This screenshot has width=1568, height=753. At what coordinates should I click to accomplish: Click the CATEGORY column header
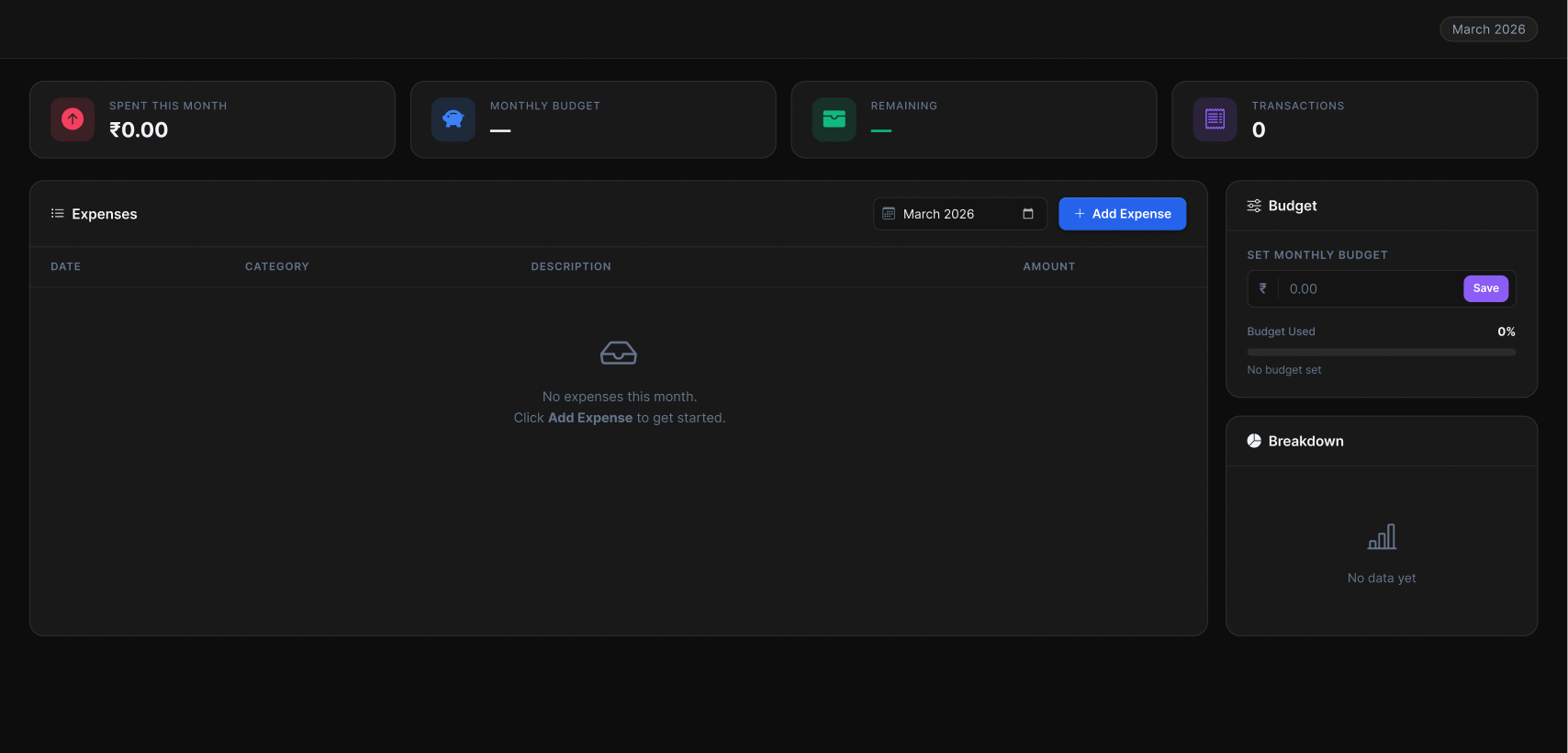click(277, 266)
